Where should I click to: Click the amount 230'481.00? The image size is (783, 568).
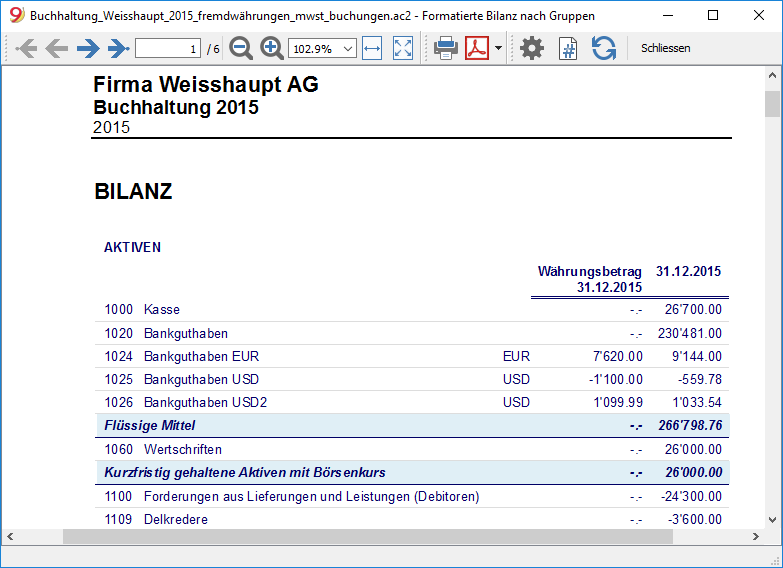click(690, 333)
